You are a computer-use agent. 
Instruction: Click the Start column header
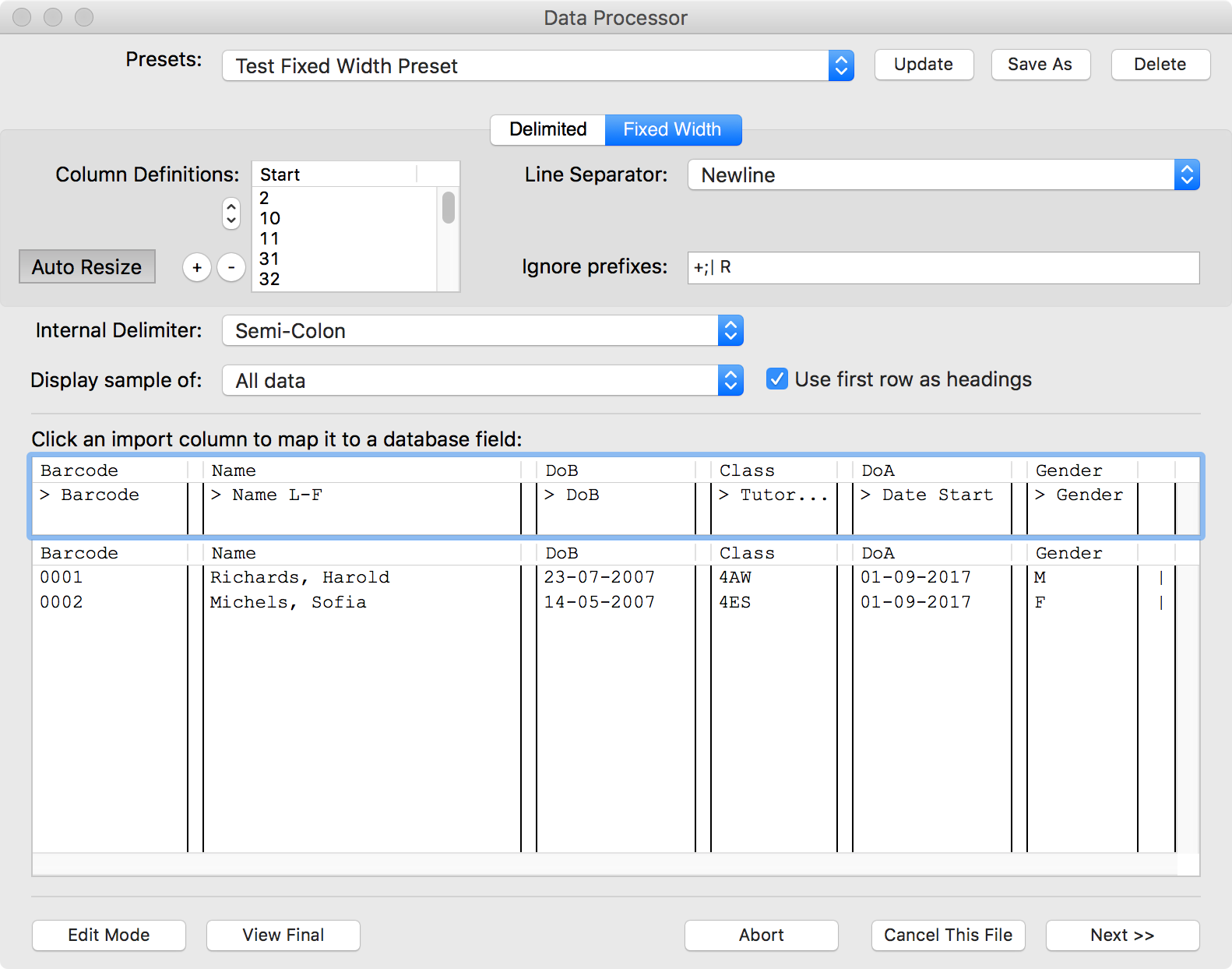(335, 174)
